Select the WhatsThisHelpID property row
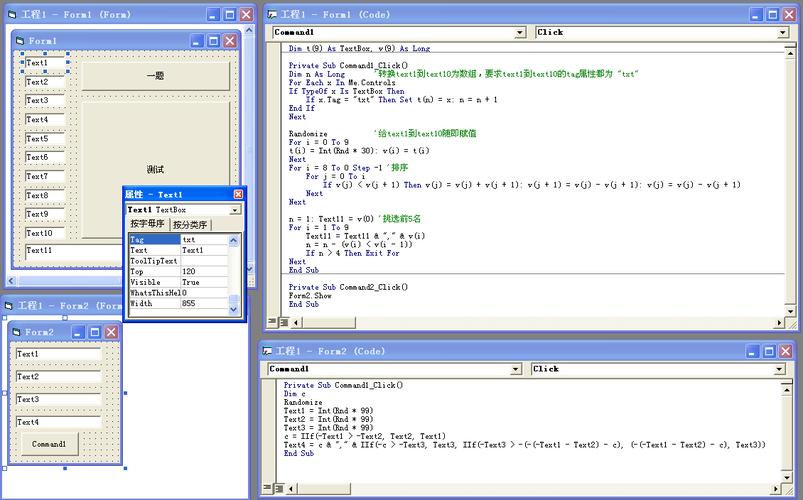The width and height of the screenshot is (803, 500). 178,293
